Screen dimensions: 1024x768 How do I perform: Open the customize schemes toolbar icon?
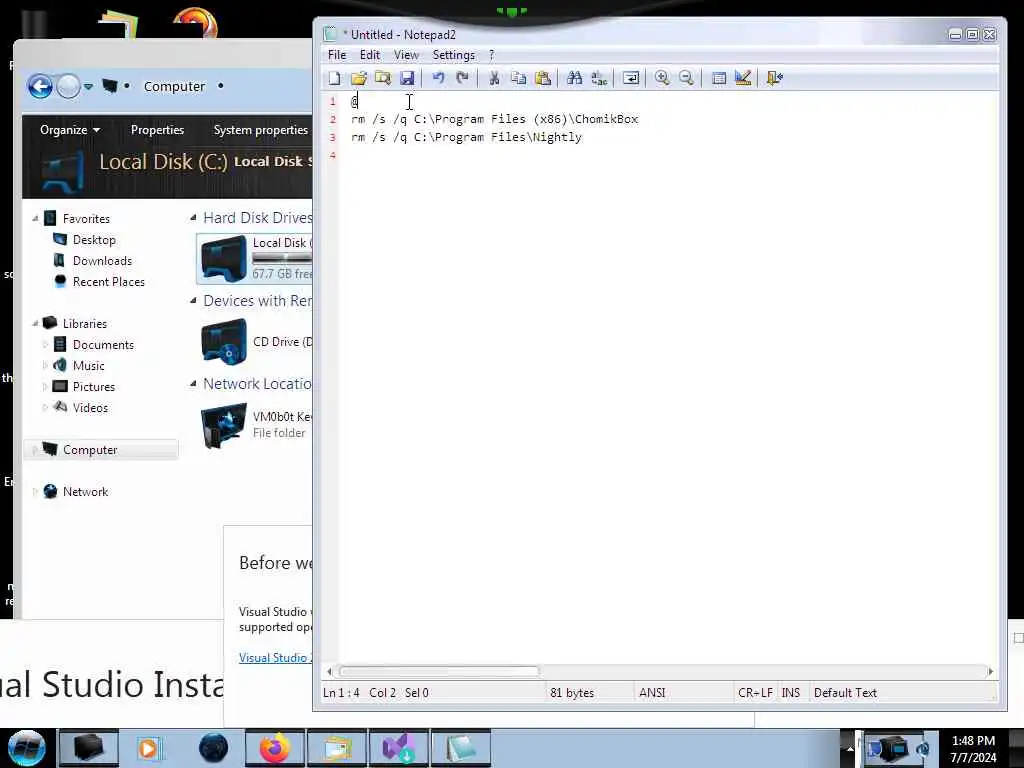743,78
